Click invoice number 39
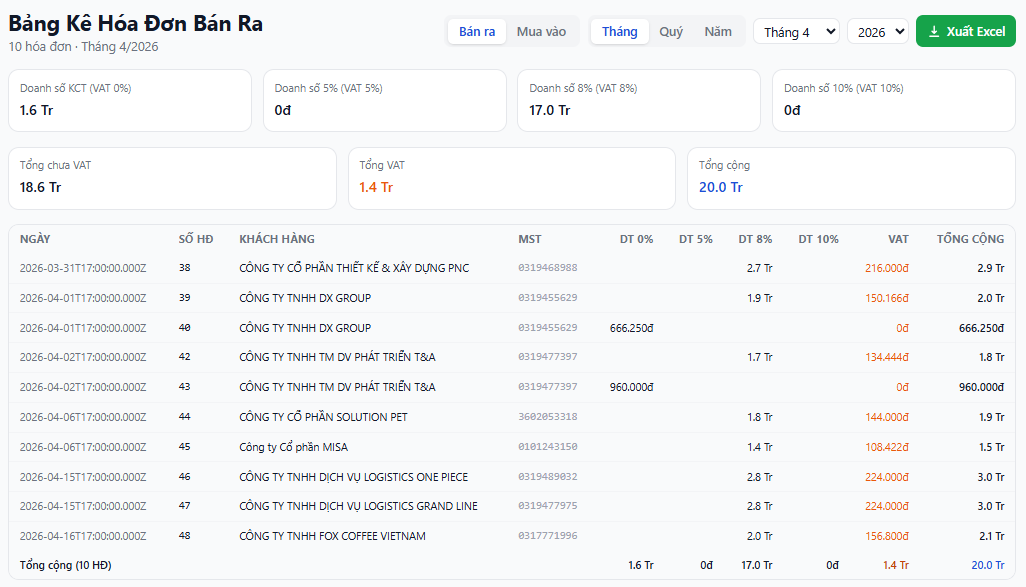Screen dimensions: 1026x587 pos(185,298)
